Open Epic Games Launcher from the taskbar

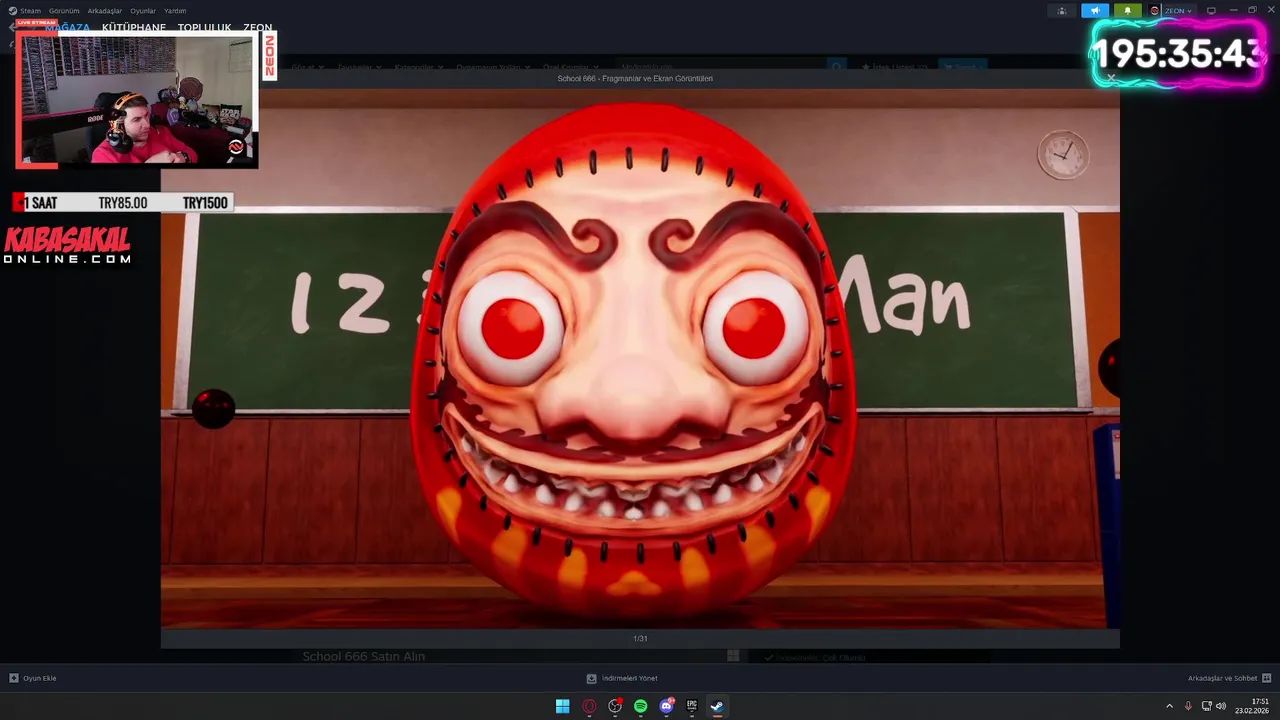tap(691, 706)
